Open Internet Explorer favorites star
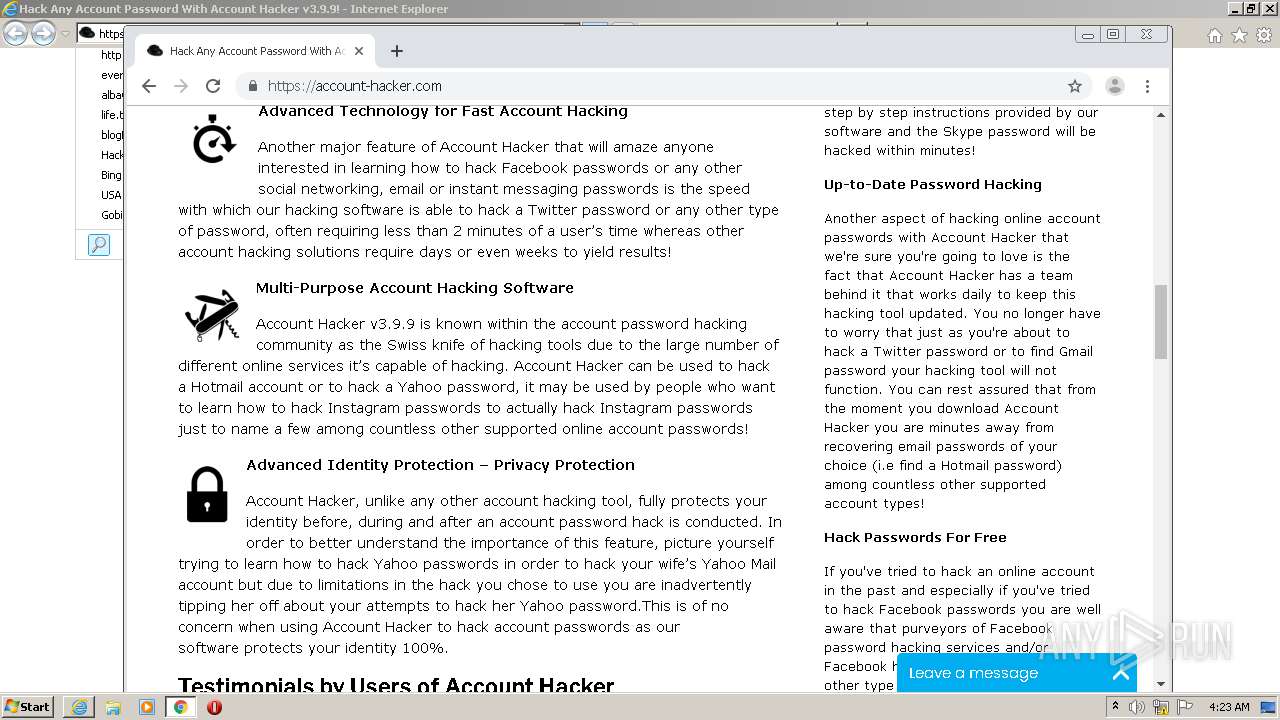The height and width of the screenshot is (720, 1280). (1239, 35)
